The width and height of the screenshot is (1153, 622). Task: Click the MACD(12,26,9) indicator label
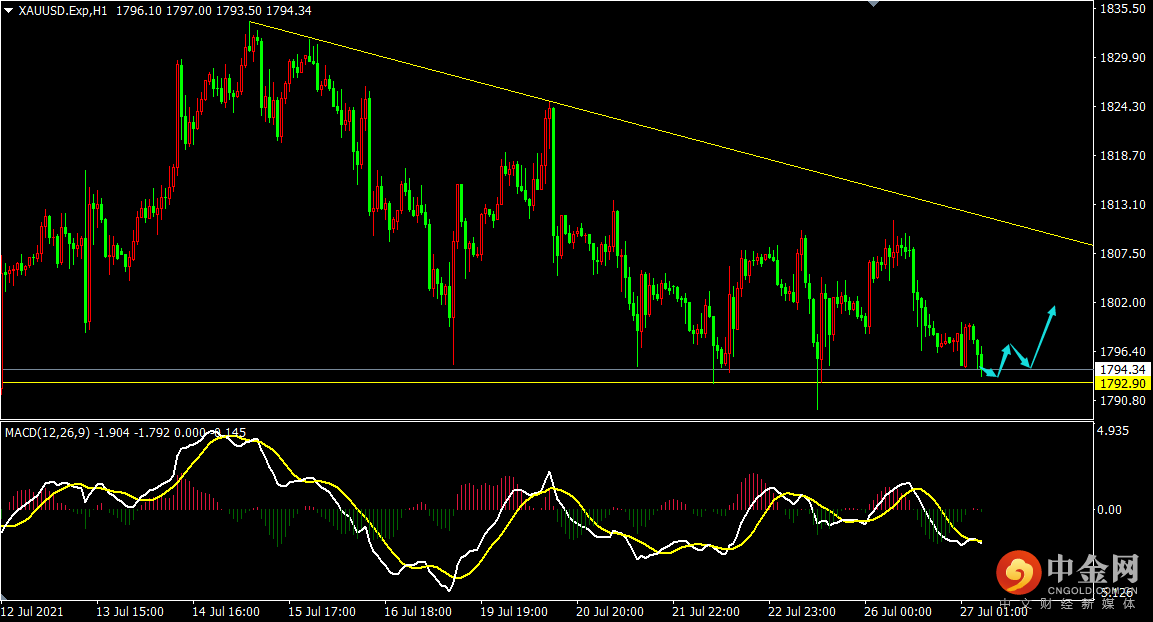pos(48,432)
